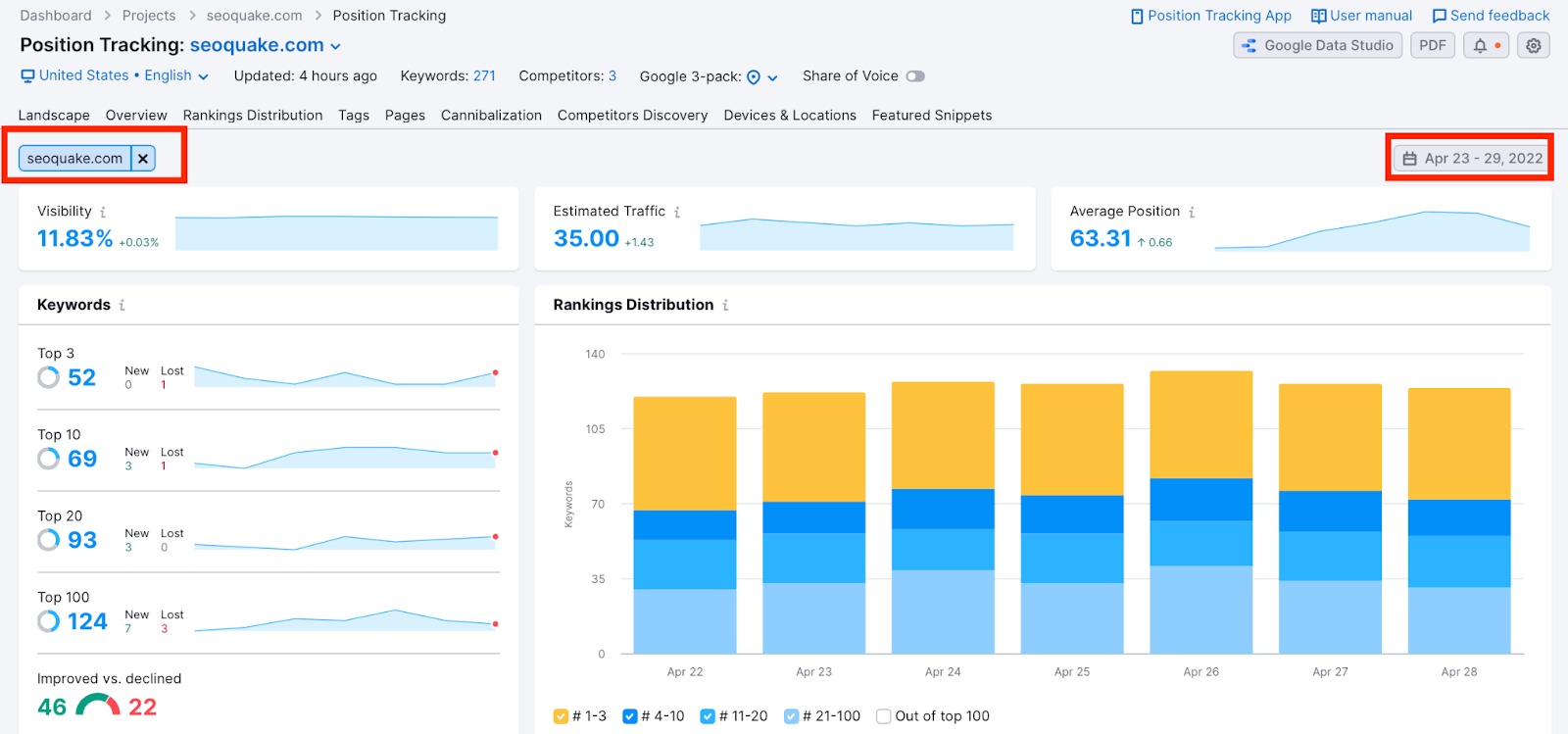Click the Average Position 63.31 value
This screenshot has width=1568, height=734.
(x=1101, y=238)
